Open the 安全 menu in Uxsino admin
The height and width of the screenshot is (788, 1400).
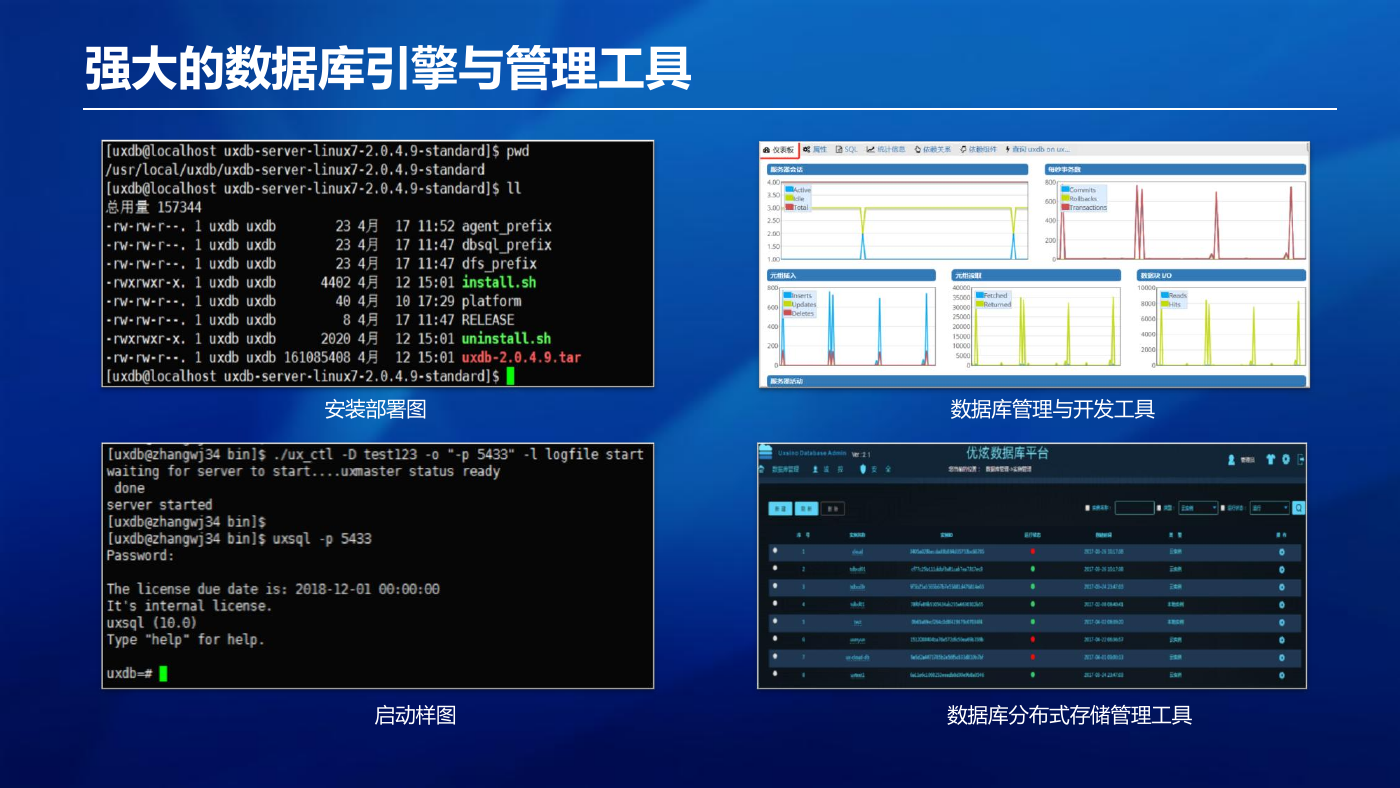click(881, 469)
